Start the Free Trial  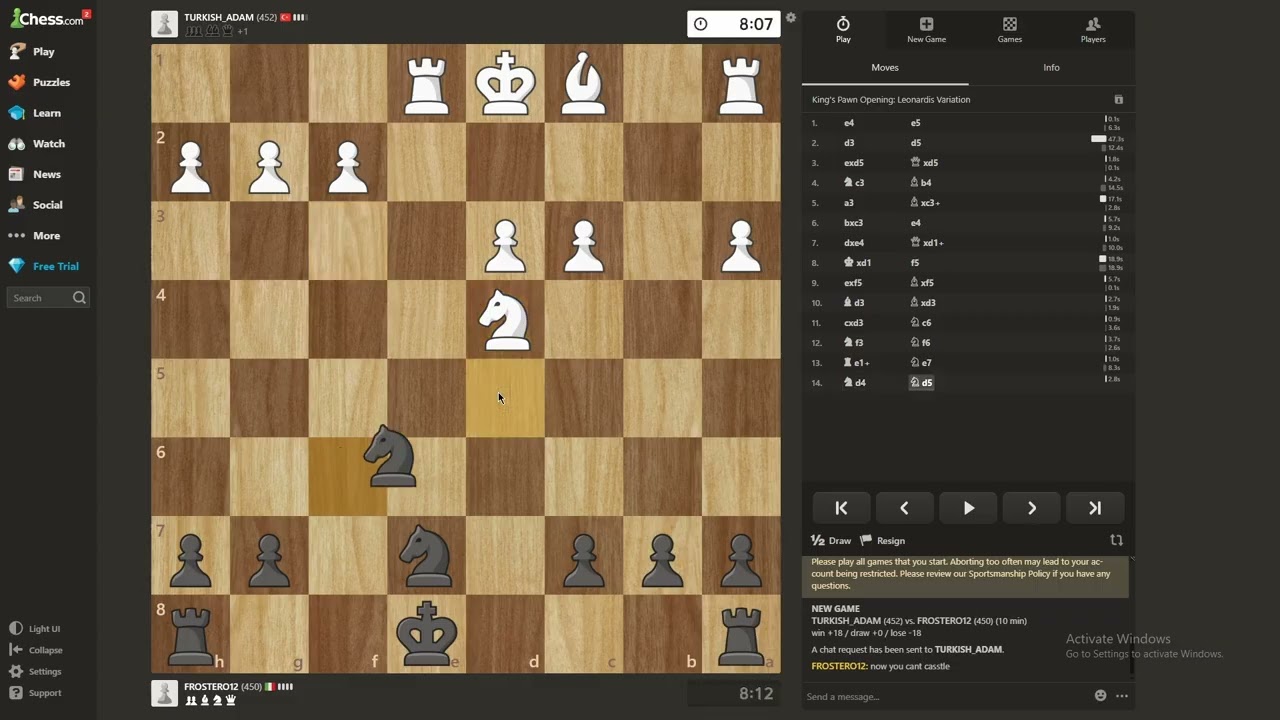click(55, 266)
